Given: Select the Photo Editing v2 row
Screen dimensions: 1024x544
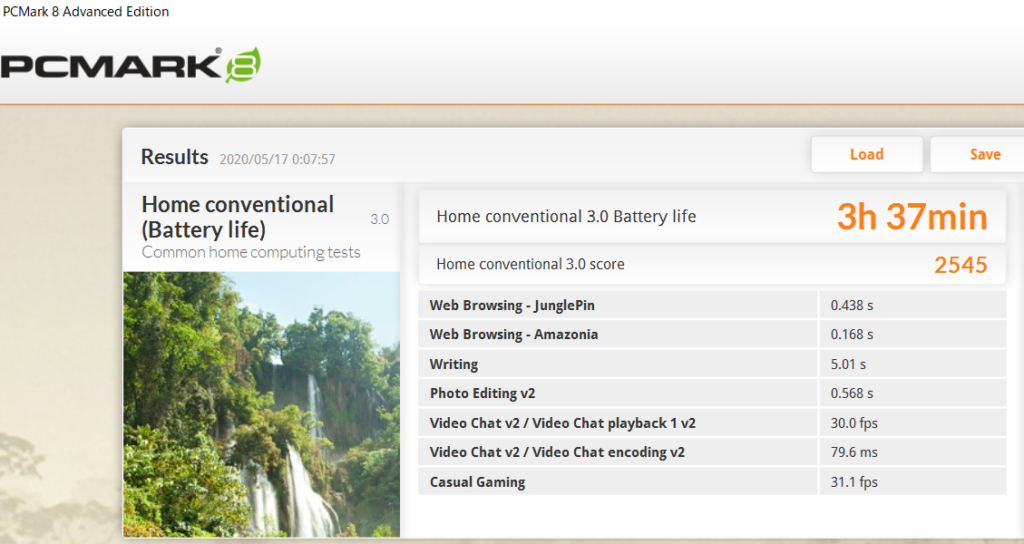Looking at the screenshot, I should [712, 393].
